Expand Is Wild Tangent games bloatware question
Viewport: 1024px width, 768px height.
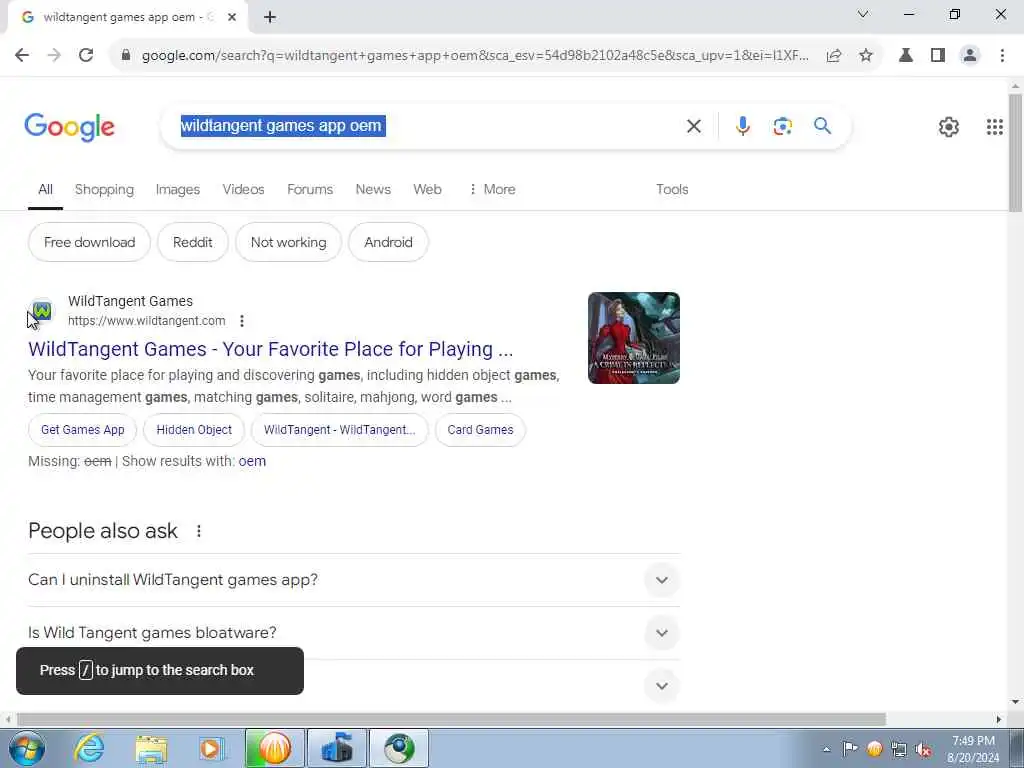coord(354,633)
